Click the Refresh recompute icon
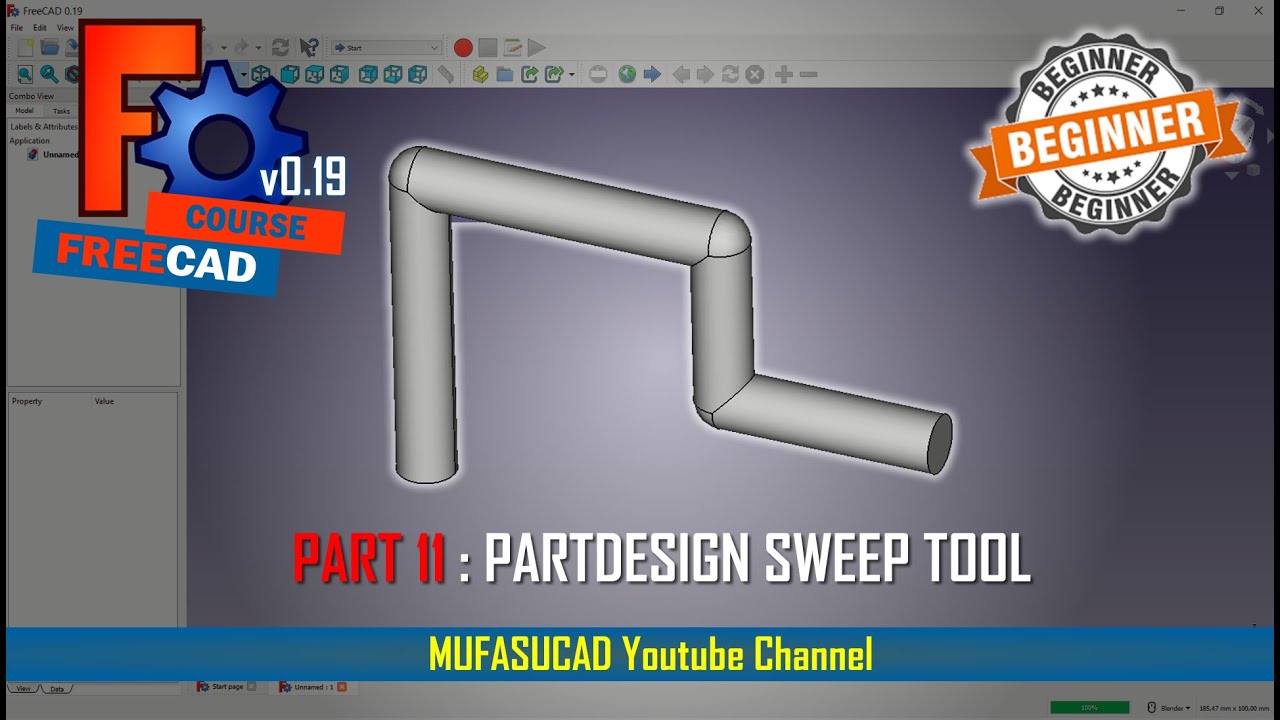The image size is (1280, 720). coord(281,47)
